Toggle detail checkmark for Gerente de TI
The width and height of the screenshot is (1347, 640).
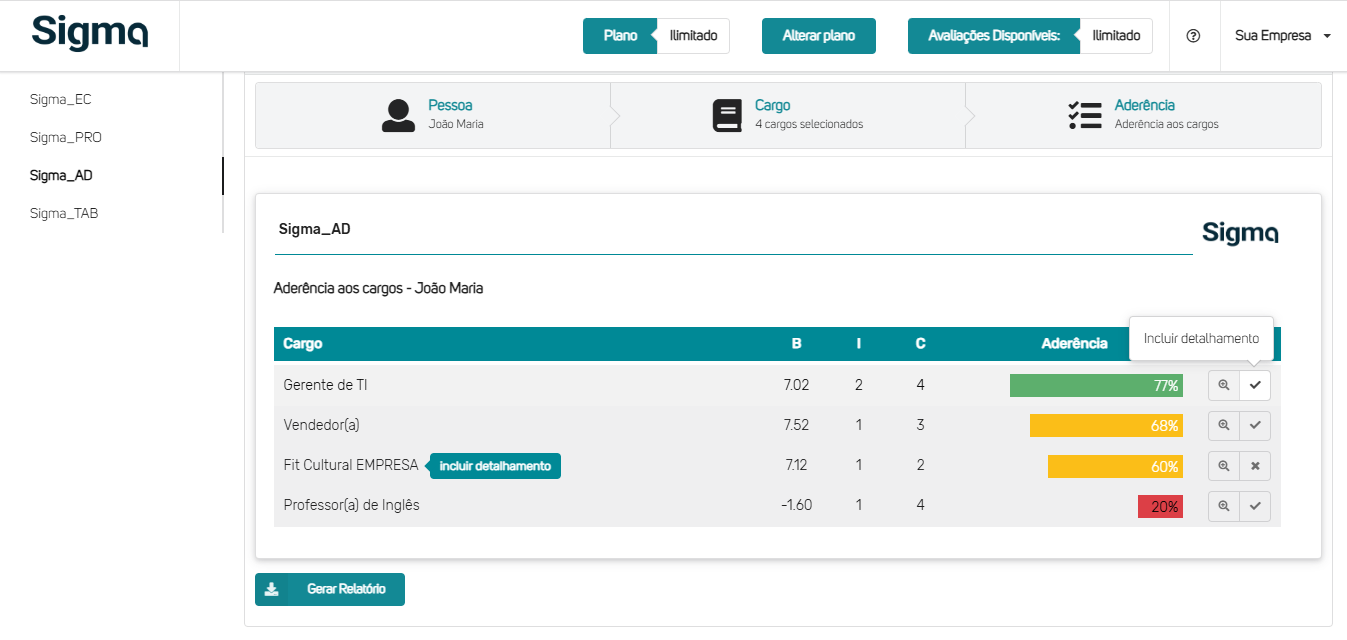[x=1255, y=385]
